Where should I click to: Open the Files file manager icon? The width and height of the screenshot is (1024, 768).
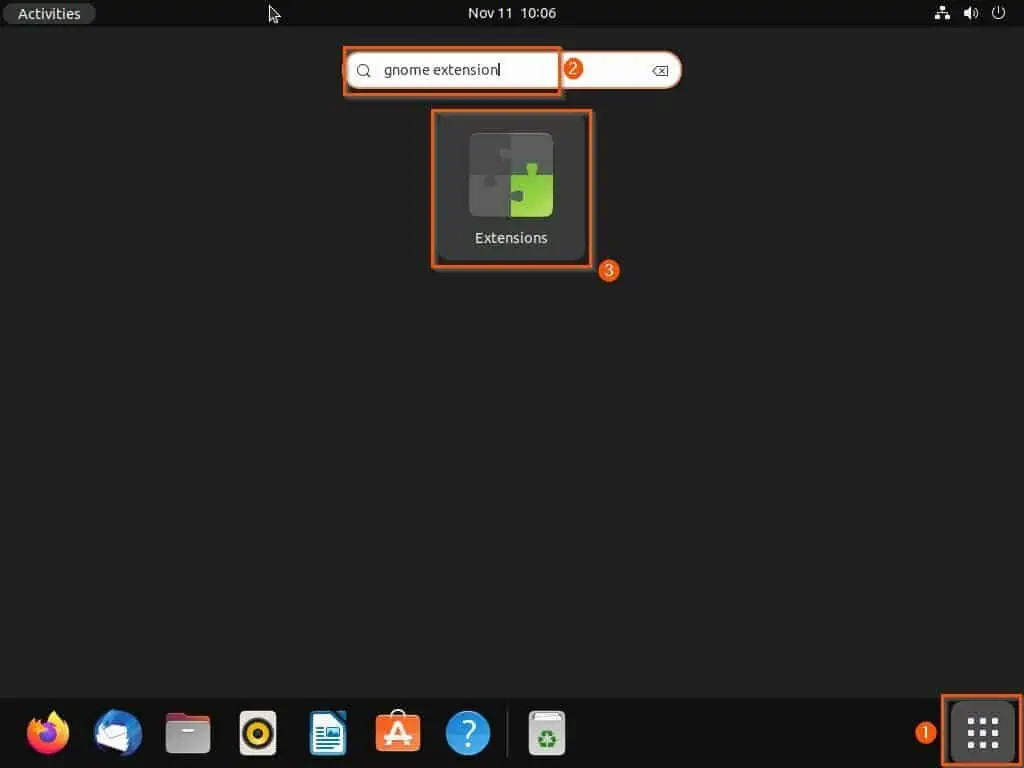pyautogui.click(x=187, y=731)
